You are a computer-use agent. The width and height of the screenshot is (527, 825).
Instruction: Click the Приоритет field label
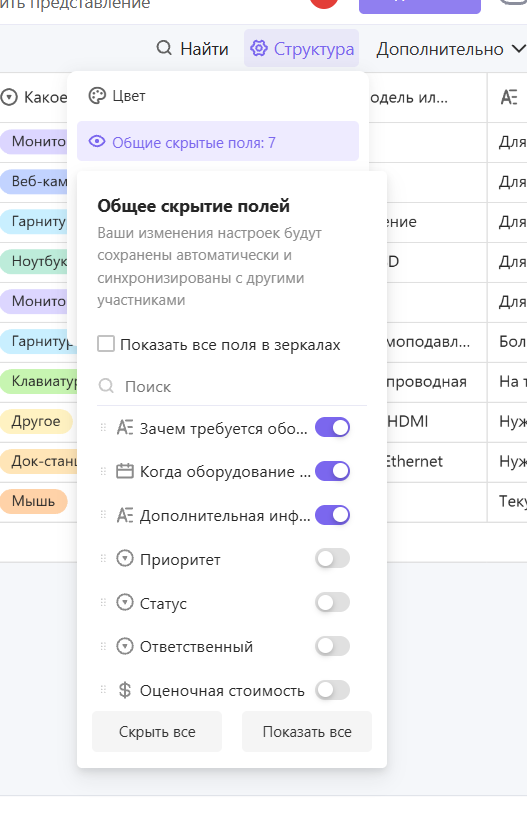180,559
